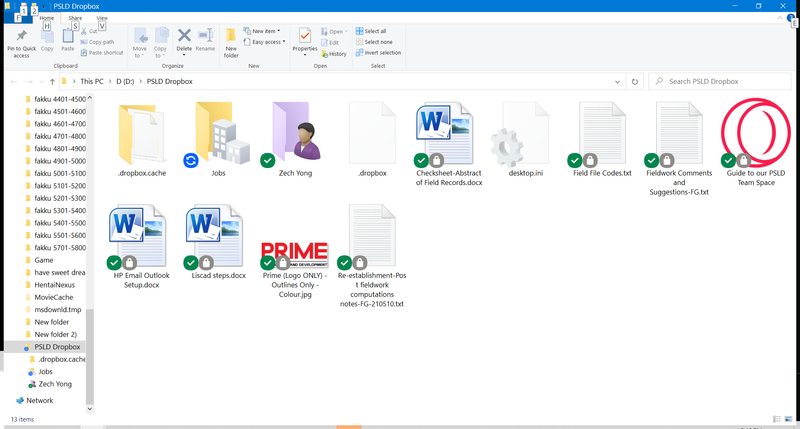Select Network in the navigation pane

[39, 400]
